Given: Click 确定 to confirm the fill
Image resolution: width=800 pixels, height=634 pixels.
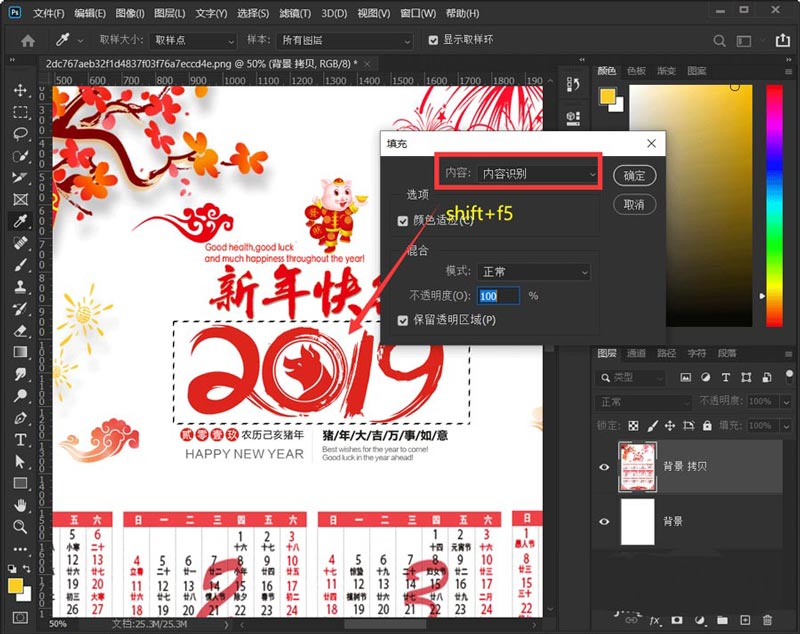Looking at the screenshot, I should pyautogui.click(x=634, y=176).
